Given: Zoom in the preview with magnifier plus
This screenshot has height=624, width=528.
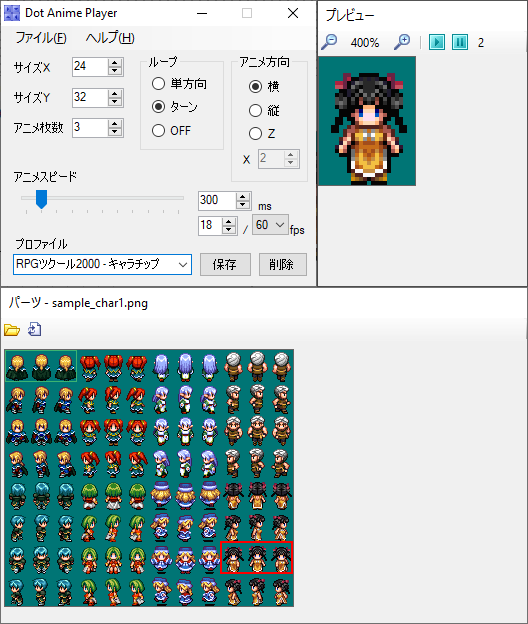Looking at the screenshot, I should coord(402,42).
